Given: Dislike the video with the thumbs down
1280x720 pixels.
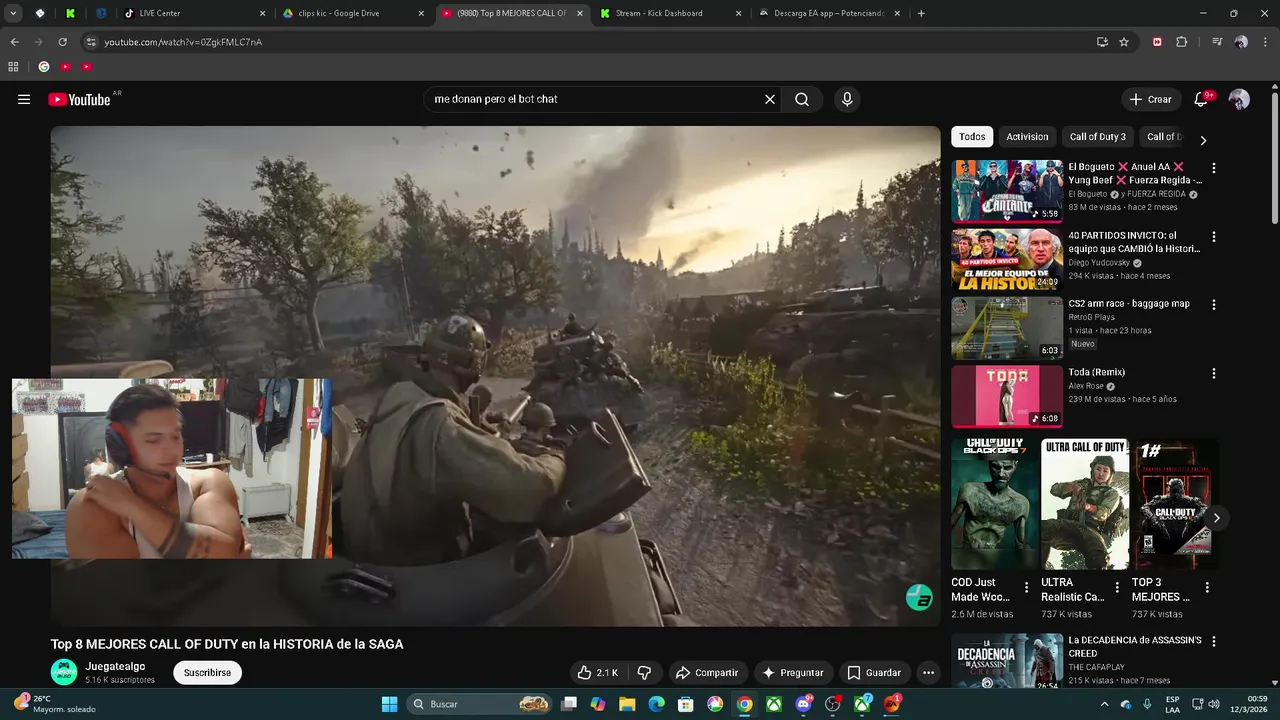Looking at the screenshot, I should click(644, 672).
